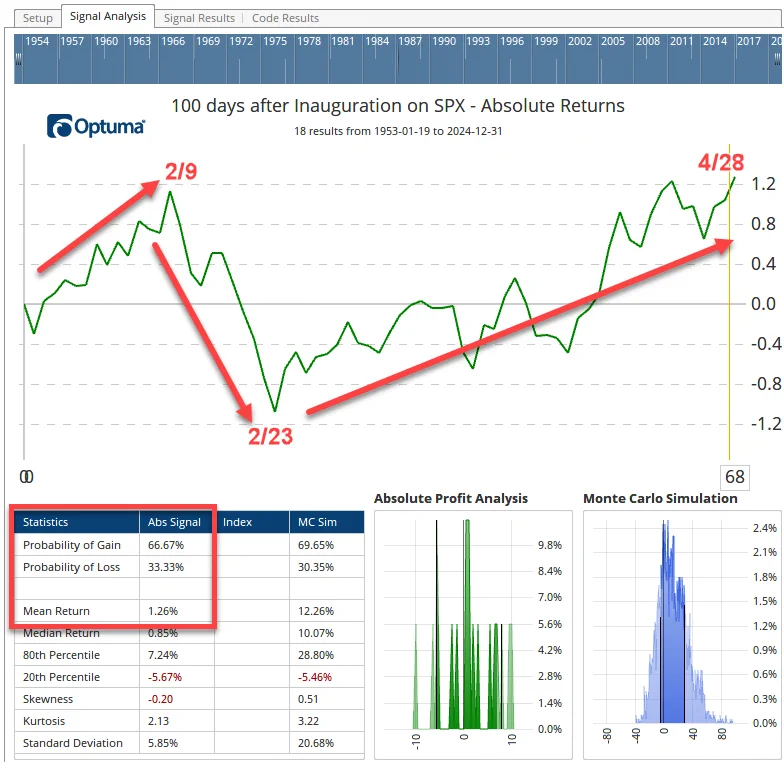Select the 2017 marker on timeline

[x=749, y=41]
